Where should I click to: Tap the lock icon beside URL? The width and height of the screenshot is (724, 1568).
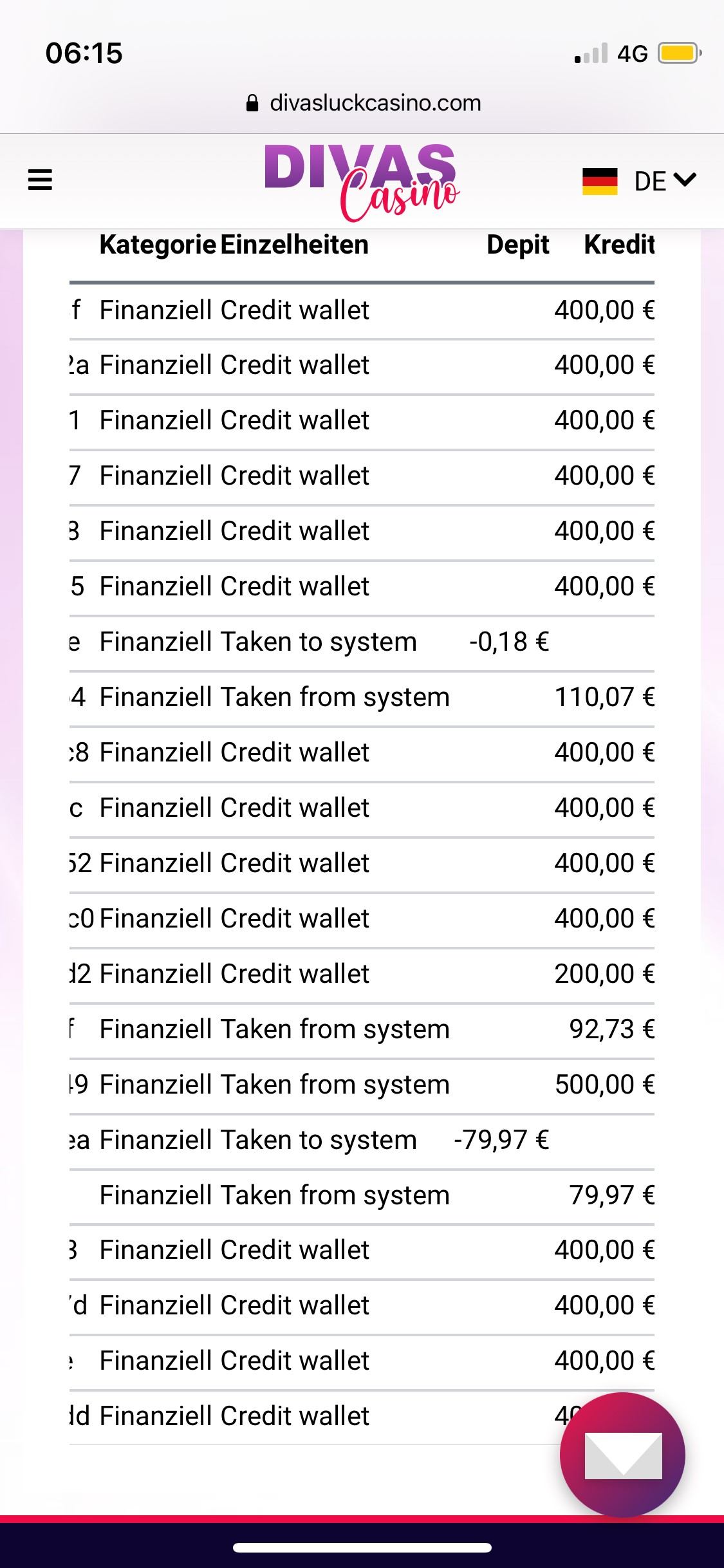coord(253,103)
